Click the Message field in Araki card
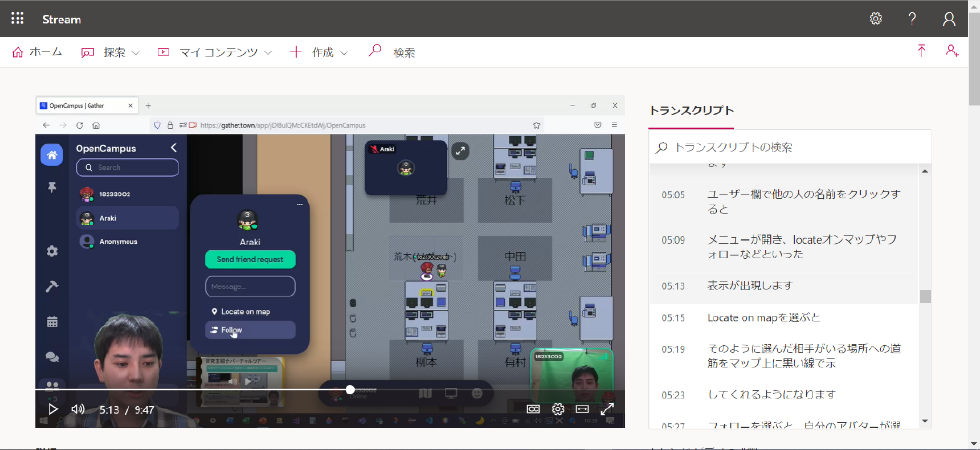The height and width of the screenshot is (450, 980). pos(250,286)
